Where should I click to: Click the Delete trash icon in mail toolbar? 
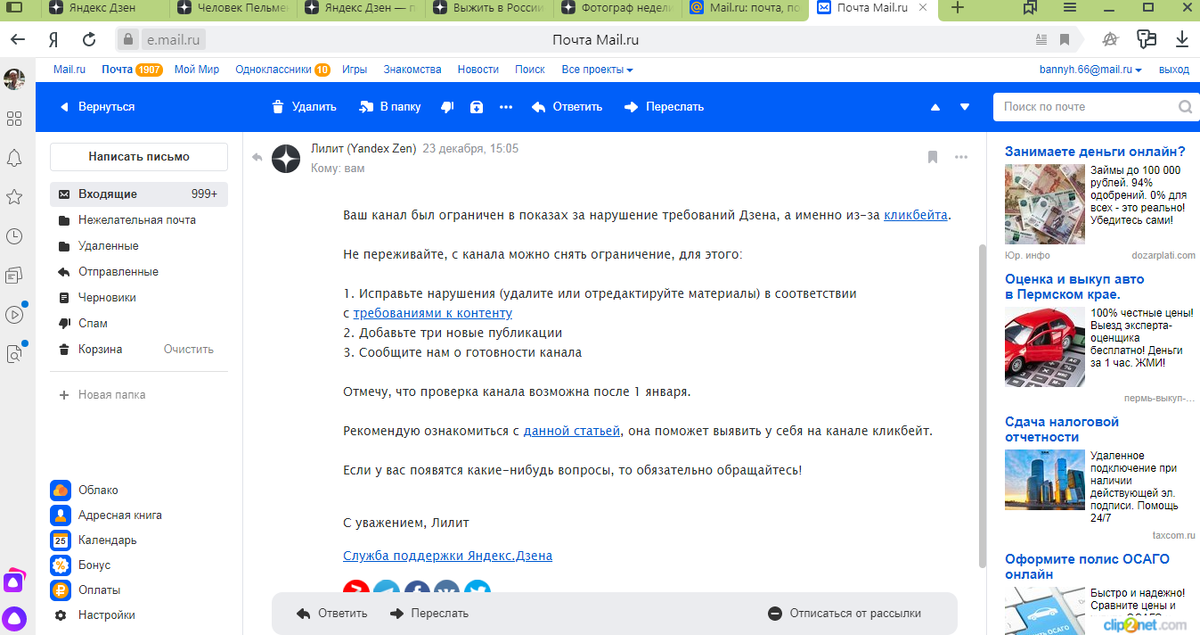click(278, 107)
